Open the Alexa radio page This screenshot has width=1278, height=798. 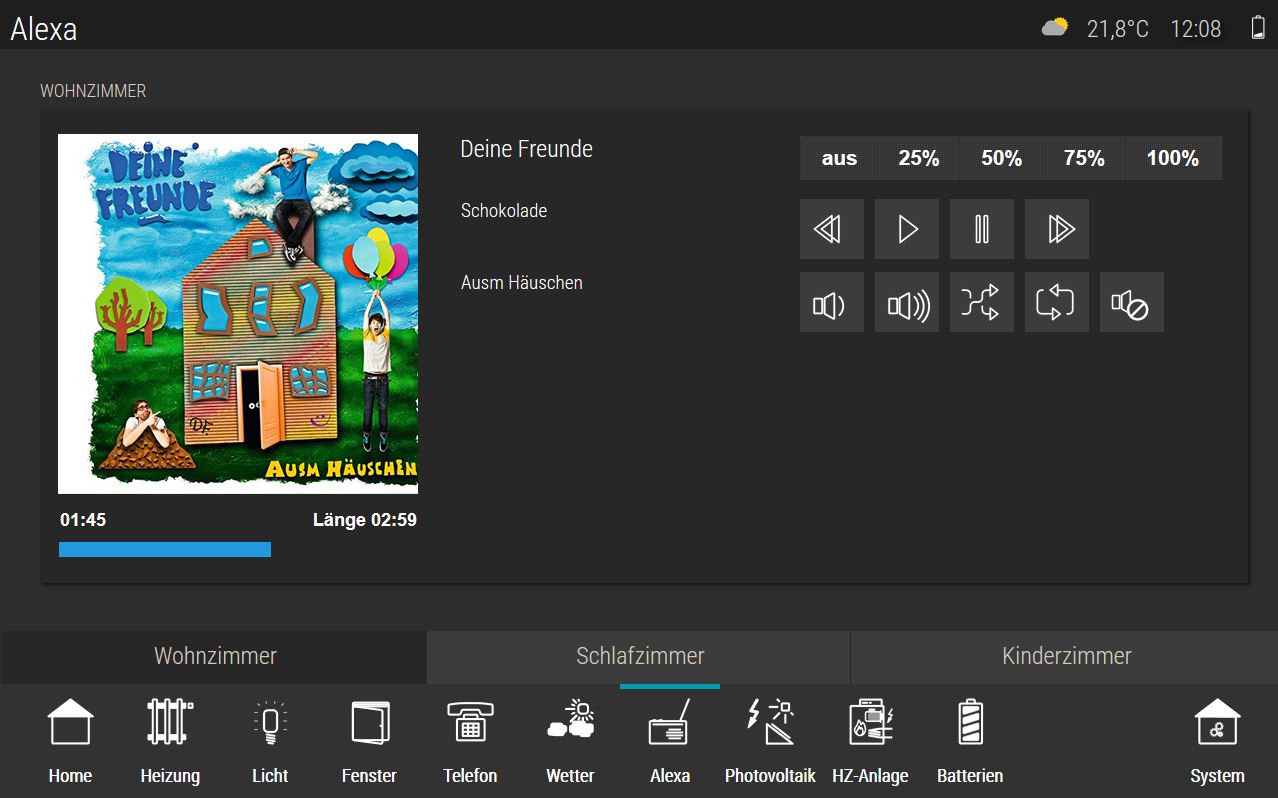pyautogui.click(x=670, y=741)
